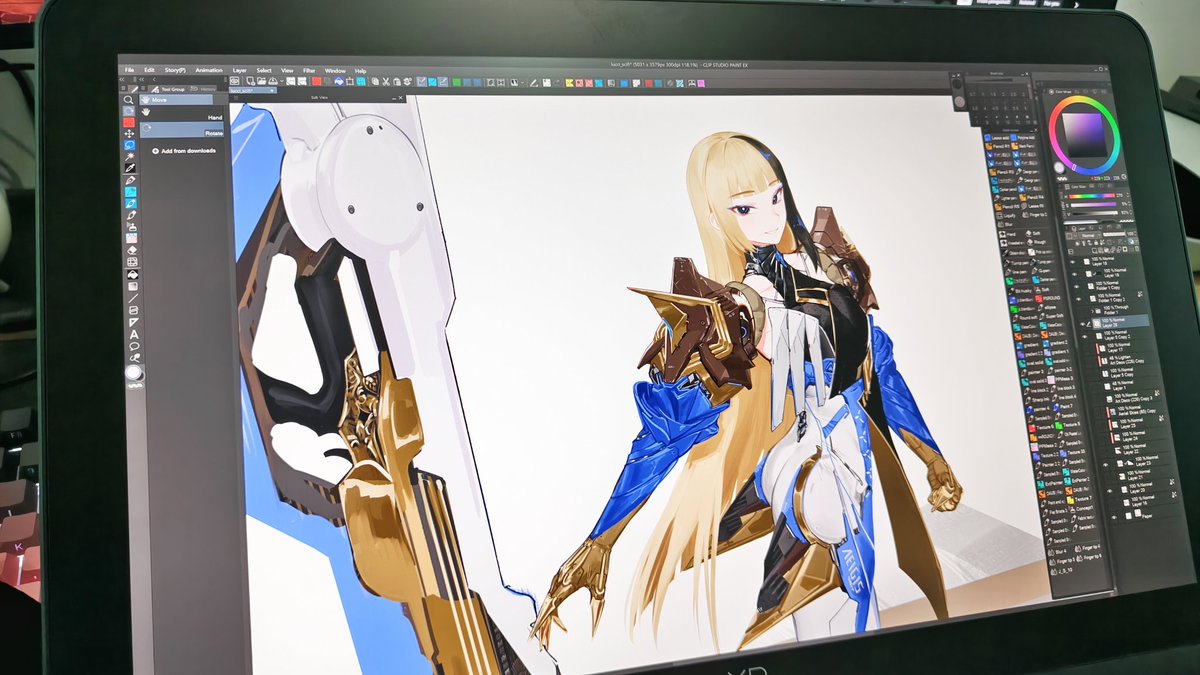Toggle visibility of Folder 1 Copy
The width and height of the screenshot is (1200, 675).
1076,286
